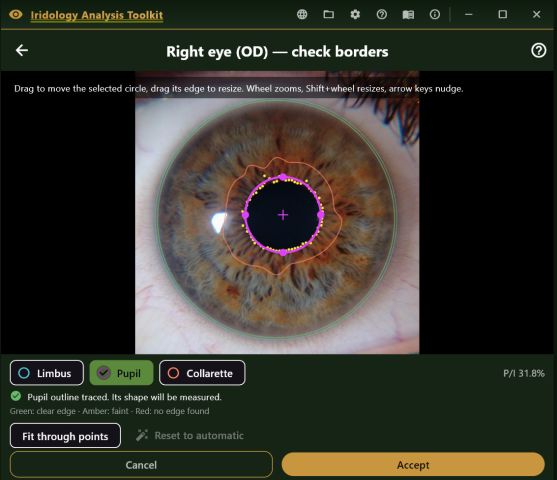557x480 pixels.
Task: Click the left magenta pupil handle
Action: (x=245, y=215)
